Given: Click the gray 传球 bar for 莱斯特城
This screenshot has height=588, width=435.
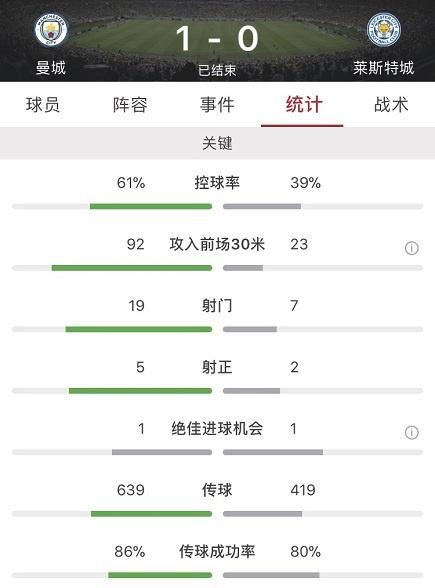Looking at the screenshot, I should pyautogui.click(x=262, y=514).
